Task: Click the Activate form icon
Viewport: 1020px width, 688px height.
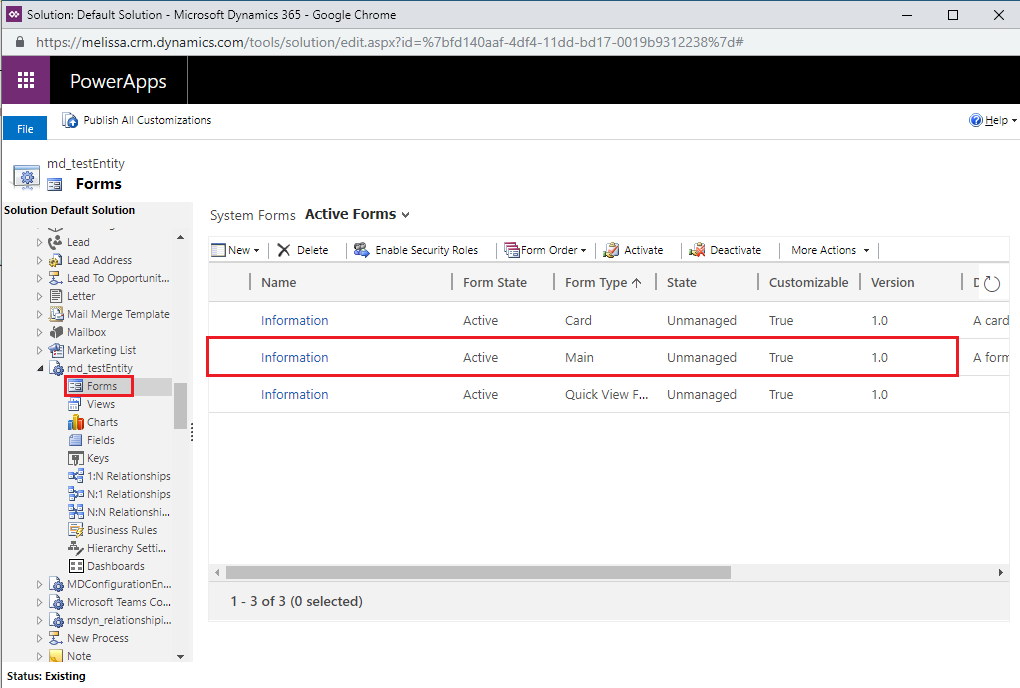Action: click(611, 250)
